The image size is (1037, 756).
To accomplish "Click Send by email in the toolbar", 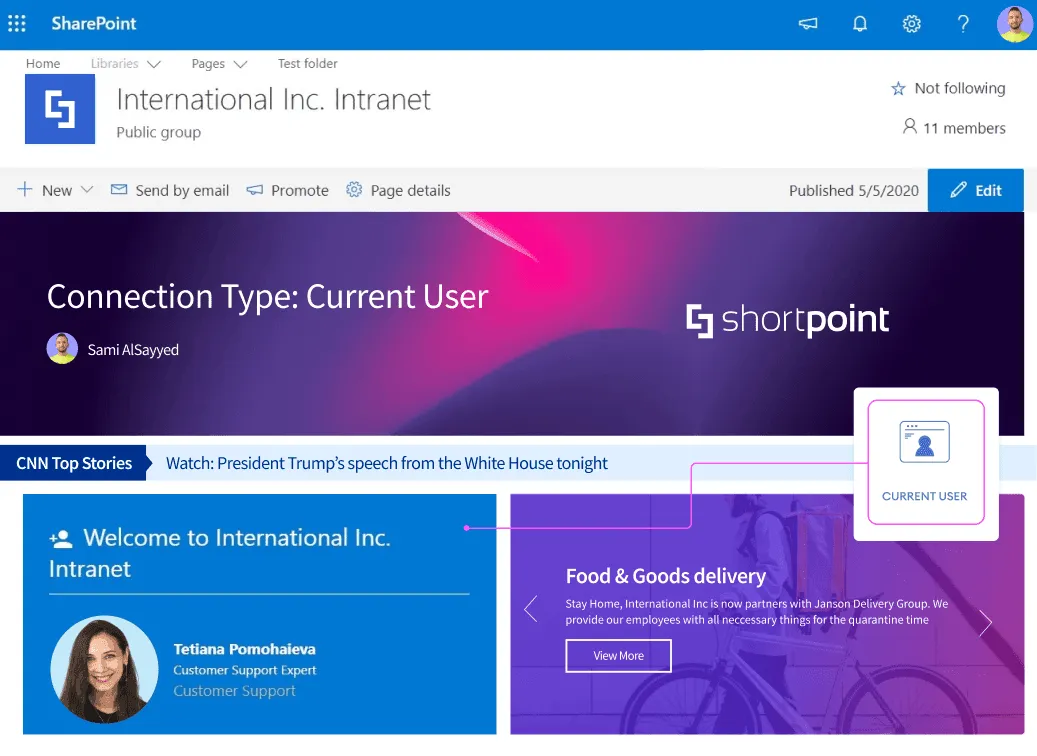I will coord(170,190).
